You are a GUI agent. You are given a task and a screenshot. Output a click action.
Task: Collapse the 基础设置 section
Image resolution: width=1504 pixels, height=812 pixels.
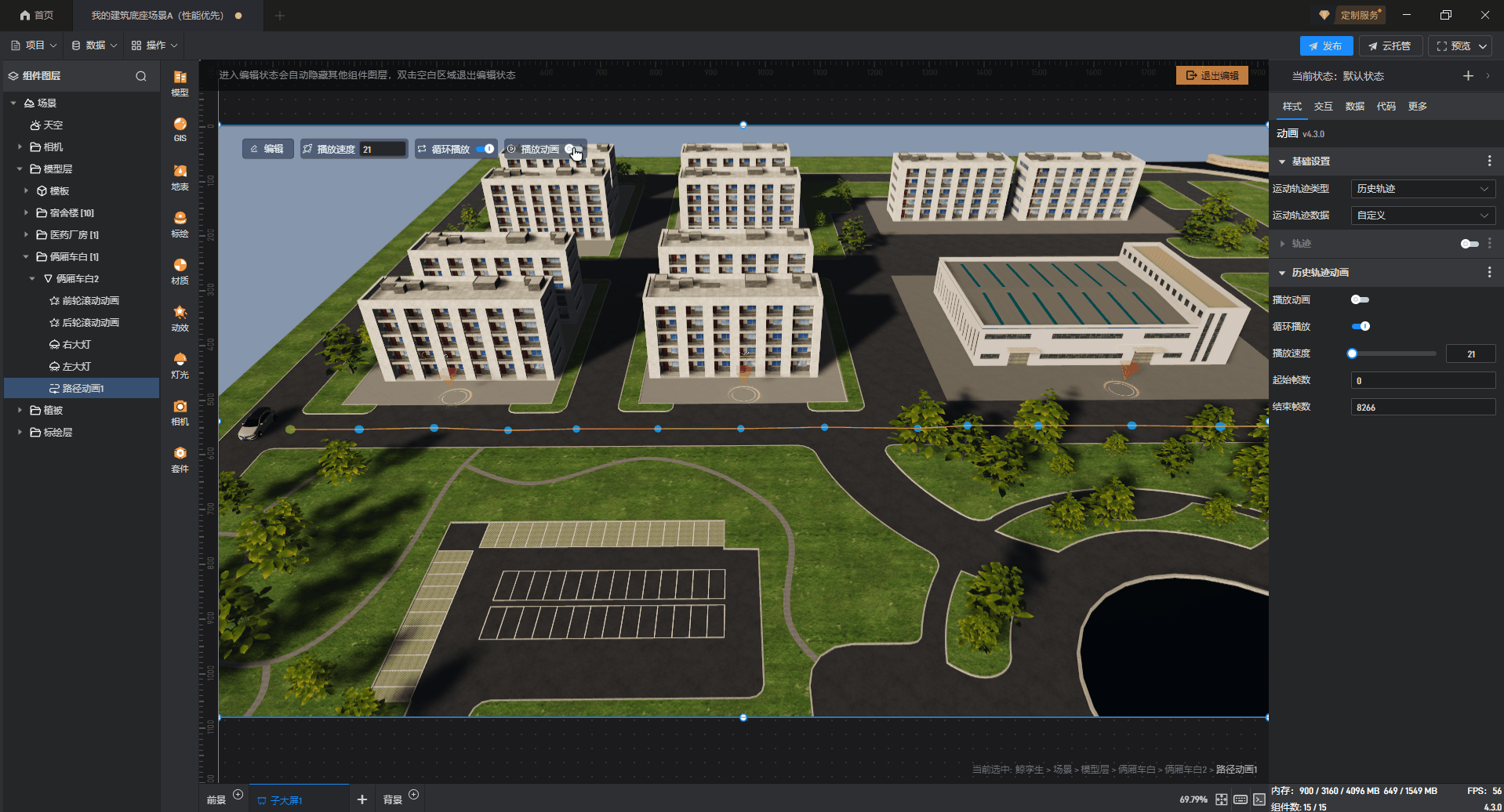coord(1282,161)
